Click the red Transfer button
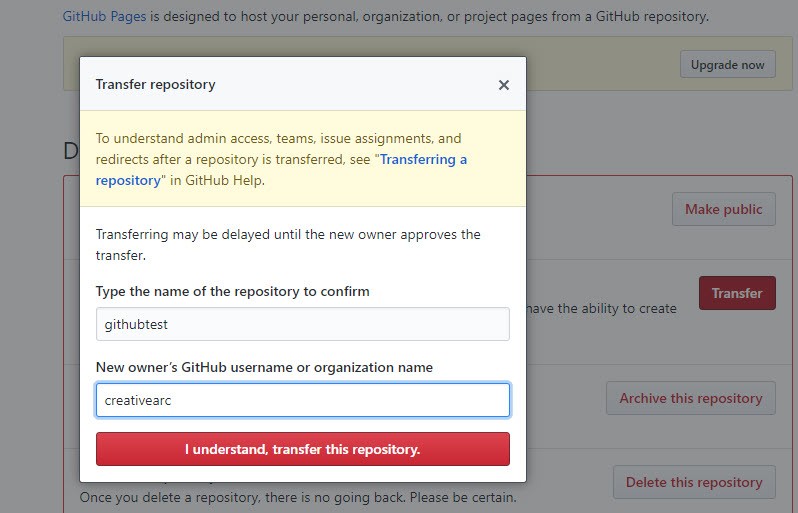 [736, 293]
